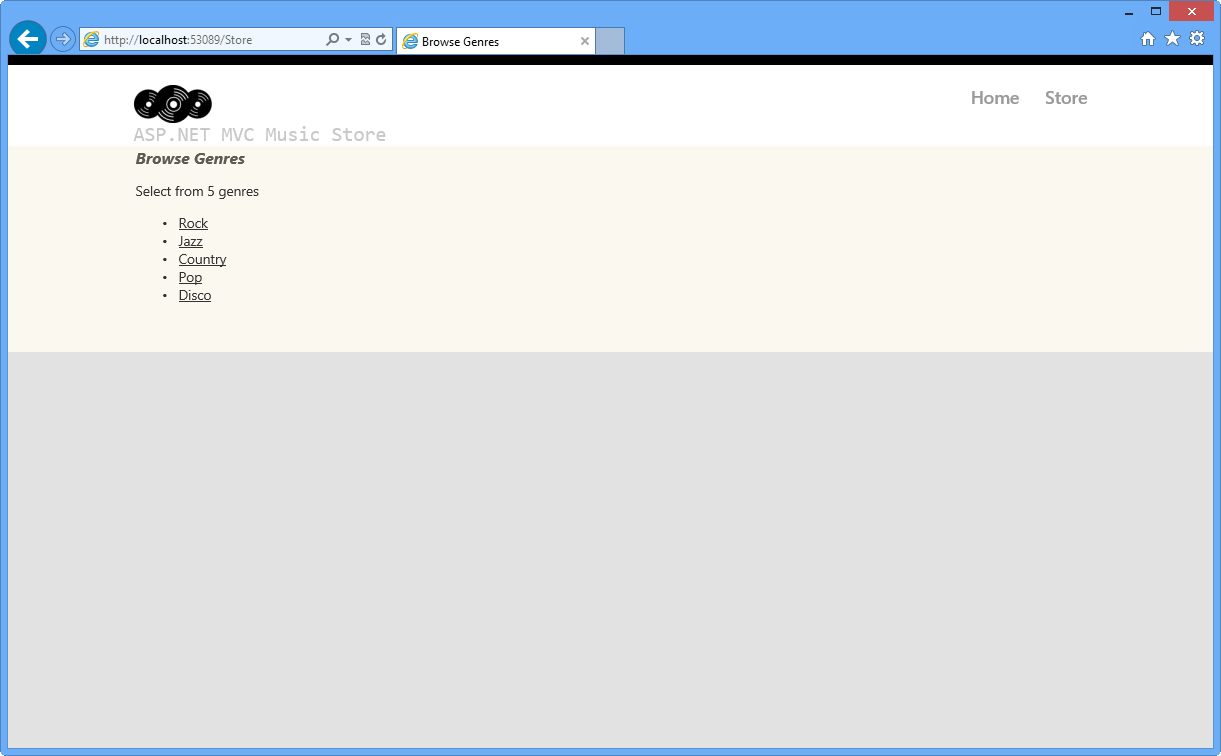Browse the Rock genre
Viewport: 1221px width, 756px height.
193,223
